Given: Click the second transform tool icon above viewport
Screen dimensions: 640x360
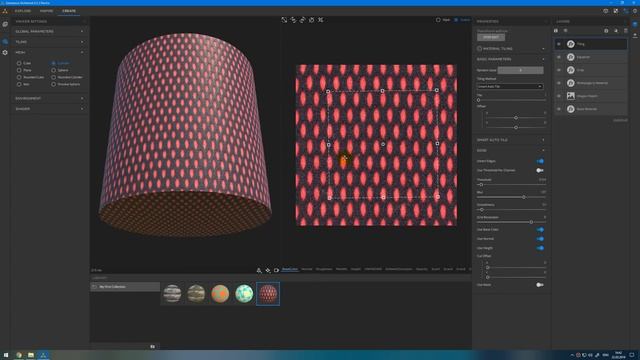Looking at the screenshot, I should pos(293,20).
